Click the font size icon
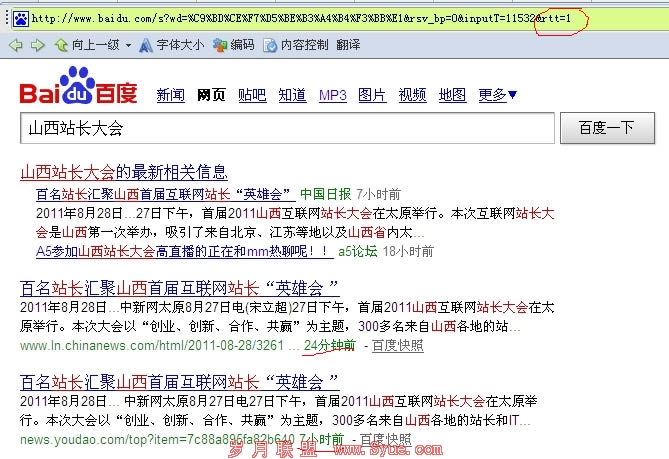 tap(147, 45)
